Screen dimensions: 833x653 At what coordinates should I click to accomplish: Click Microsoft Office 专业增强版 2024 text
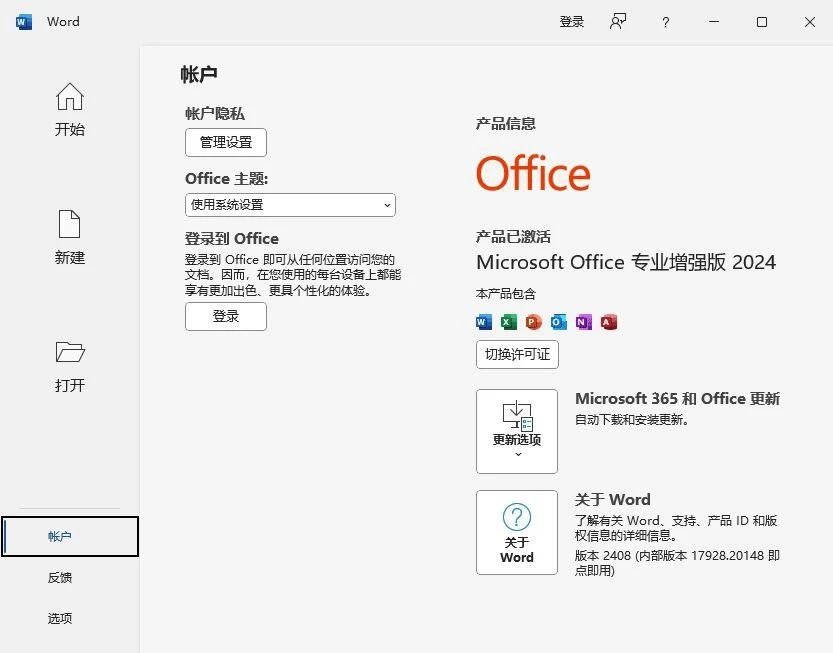pos(626,262)
